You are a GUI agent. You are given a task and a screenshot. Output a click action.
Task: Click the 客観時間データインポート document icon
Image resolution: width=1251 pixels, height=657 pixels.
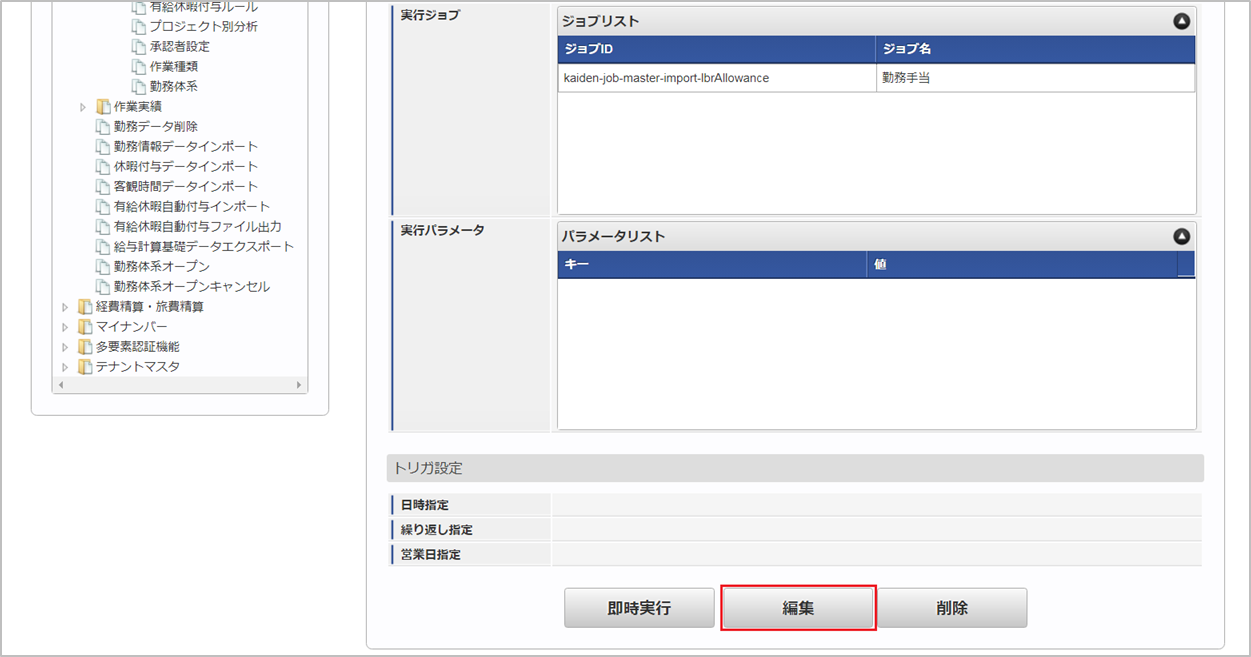[103, 187]
